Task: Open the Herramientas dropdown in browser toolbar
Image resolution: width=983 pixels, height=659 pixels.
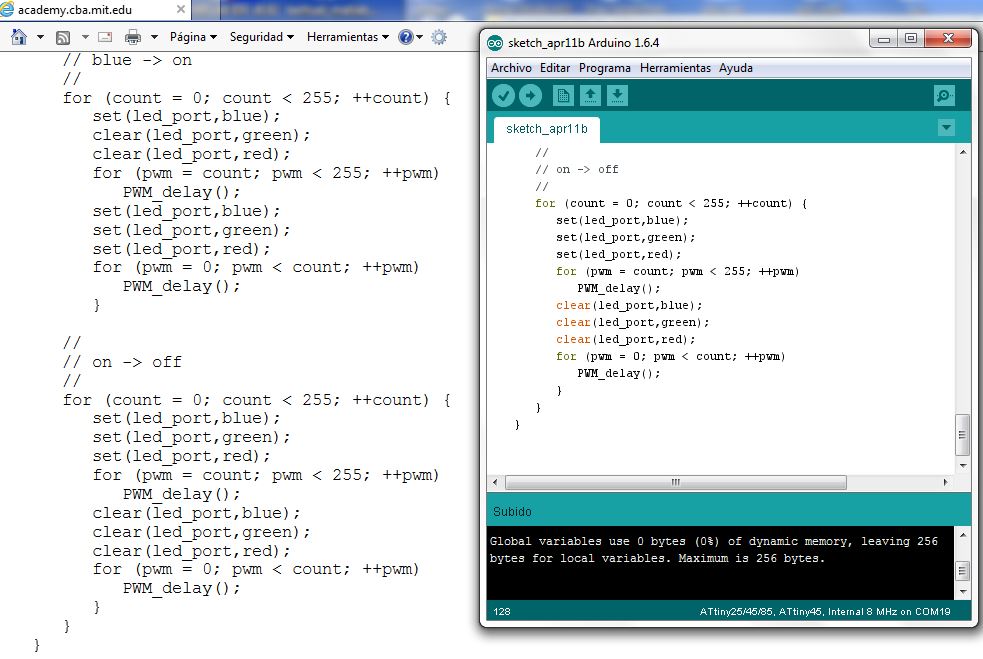Action: [347, 37]
